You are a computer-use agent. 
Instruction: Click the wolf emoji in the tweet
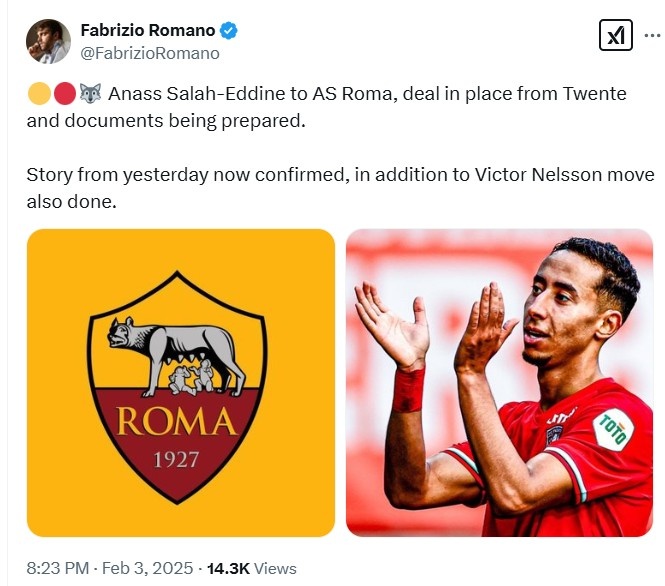90,95
